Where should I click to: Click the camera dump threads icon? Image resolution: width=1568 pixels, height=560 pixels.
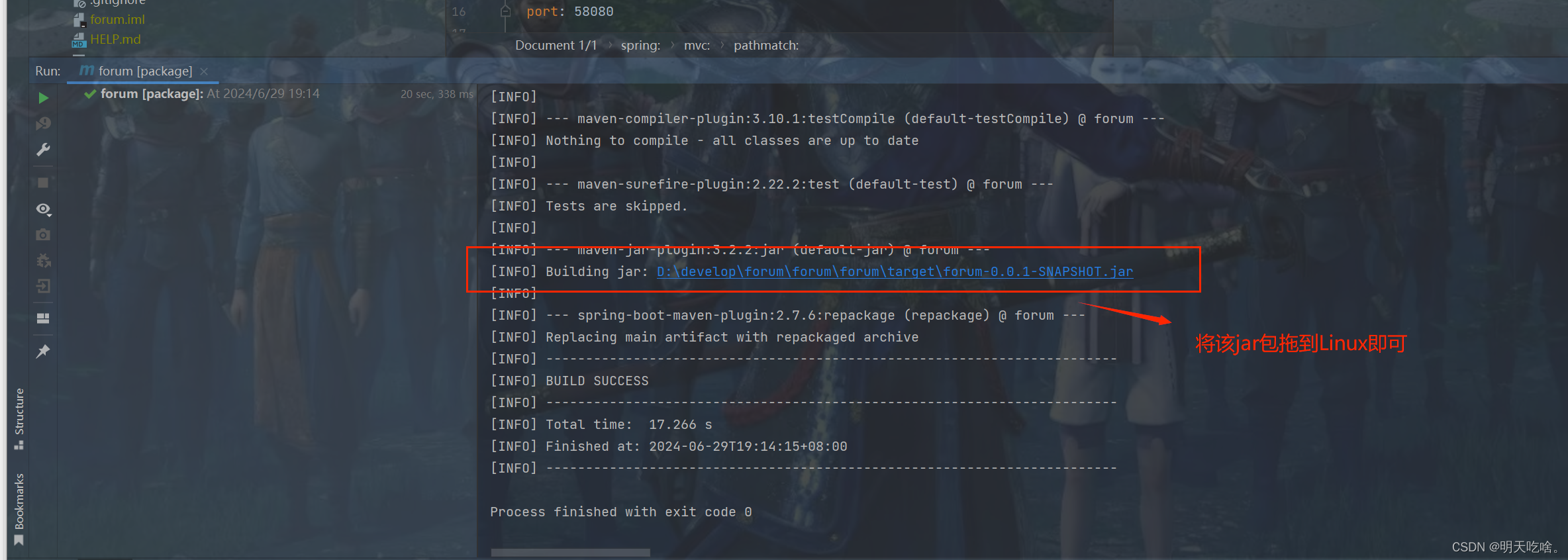click(43, 235)
